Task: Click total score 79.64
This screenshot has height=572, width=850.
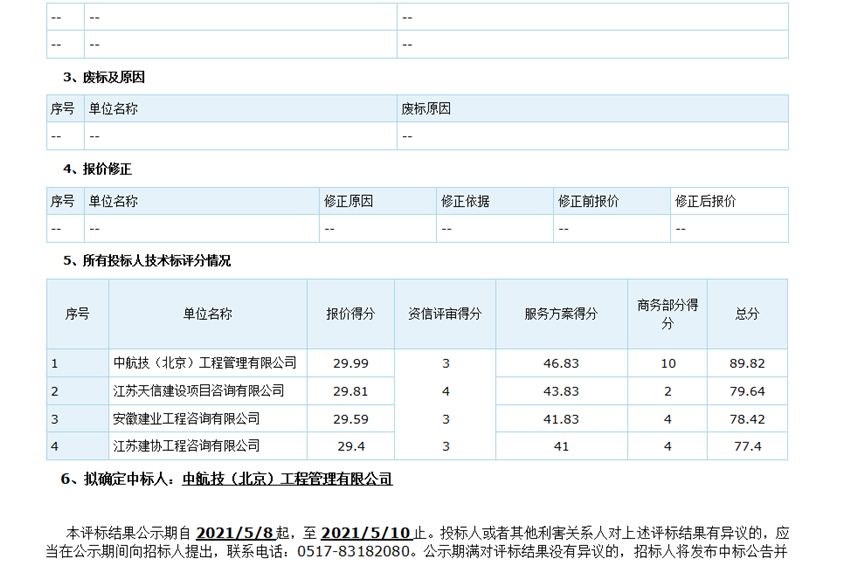Action: [747, 391]
